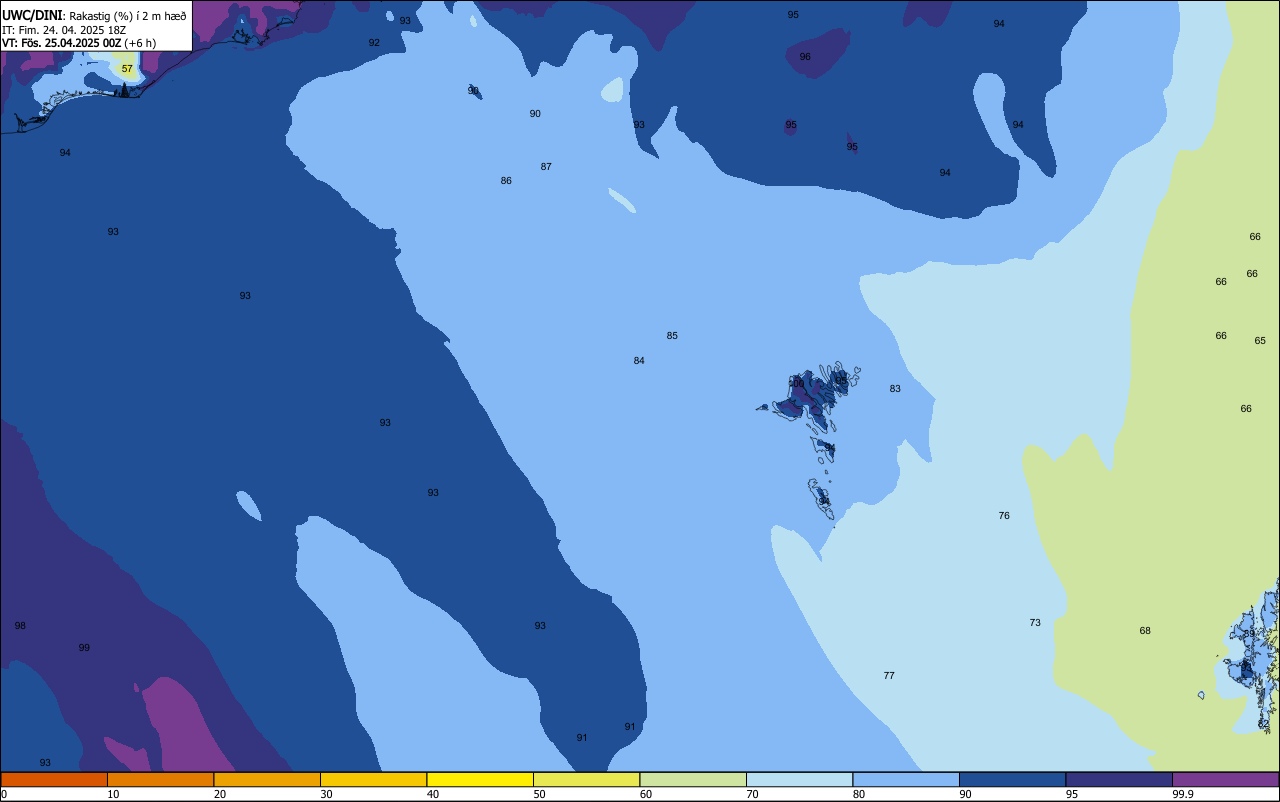Select the 80–90 light blue legend swatch

[906, 779]
